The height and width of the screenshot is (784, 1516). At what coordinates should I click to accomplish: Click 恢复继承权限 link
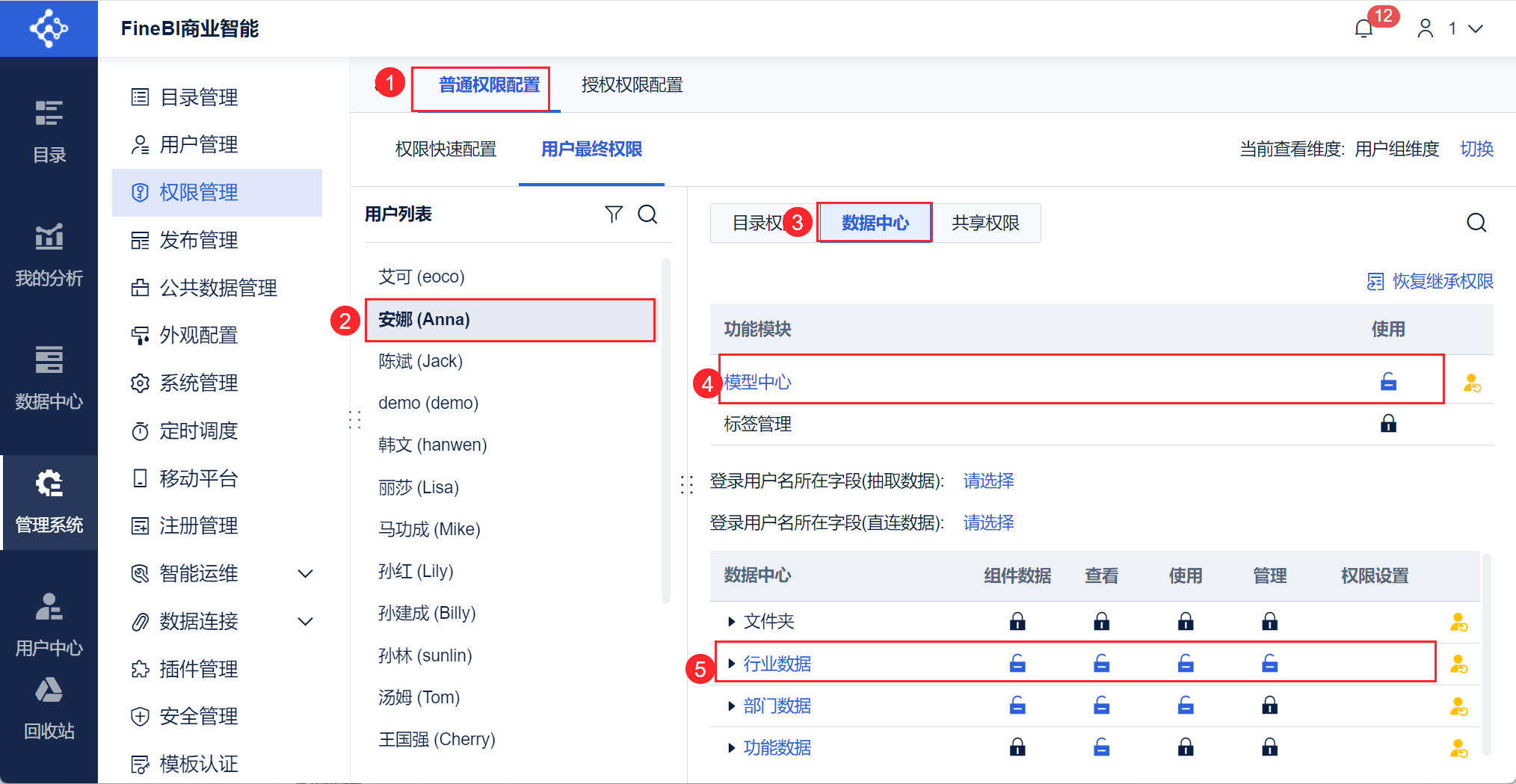point(1430,282)
